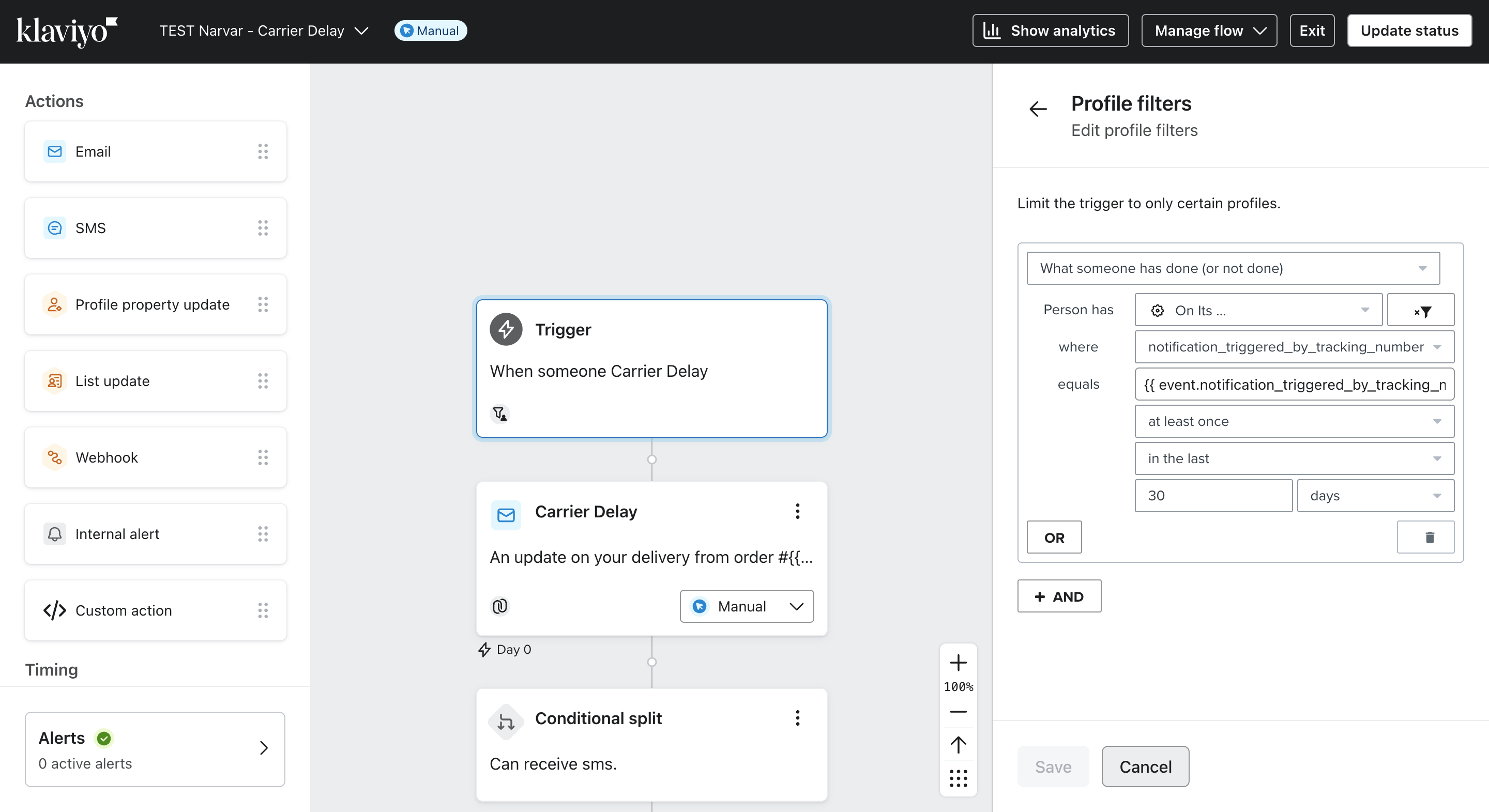This screenshot has height=812, width=1489.
Task: Grab the Email card drag handle
Action: coord(263,151)
